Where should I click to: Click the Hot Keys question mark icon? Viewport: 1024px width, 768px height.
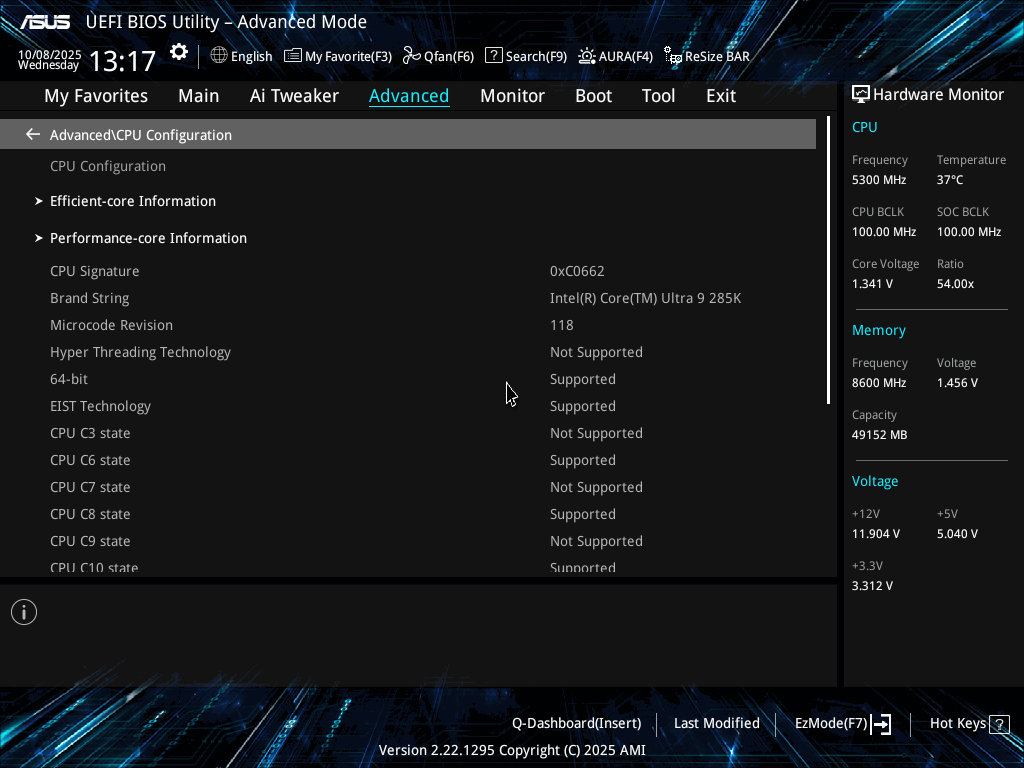tap(998, 723)
